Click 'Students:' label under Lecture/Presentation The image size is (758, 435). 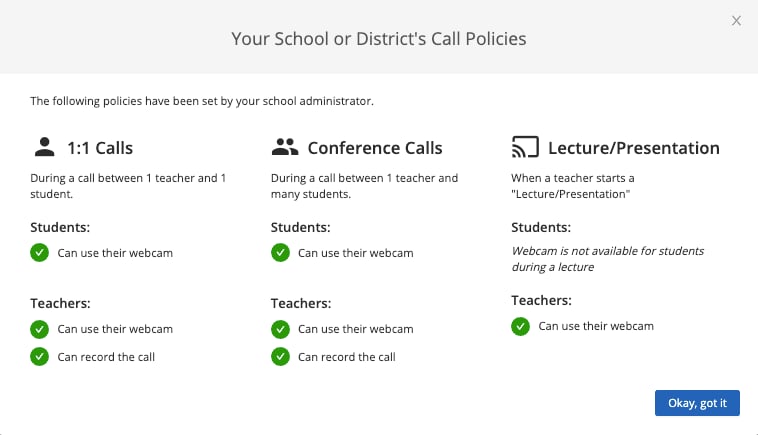(x=541, y=227)
